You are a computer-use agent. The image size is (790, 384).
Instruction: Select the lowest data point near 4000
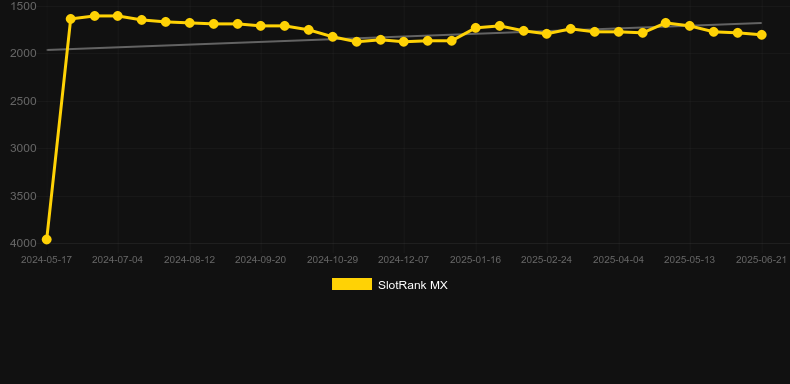click(46, 239)
